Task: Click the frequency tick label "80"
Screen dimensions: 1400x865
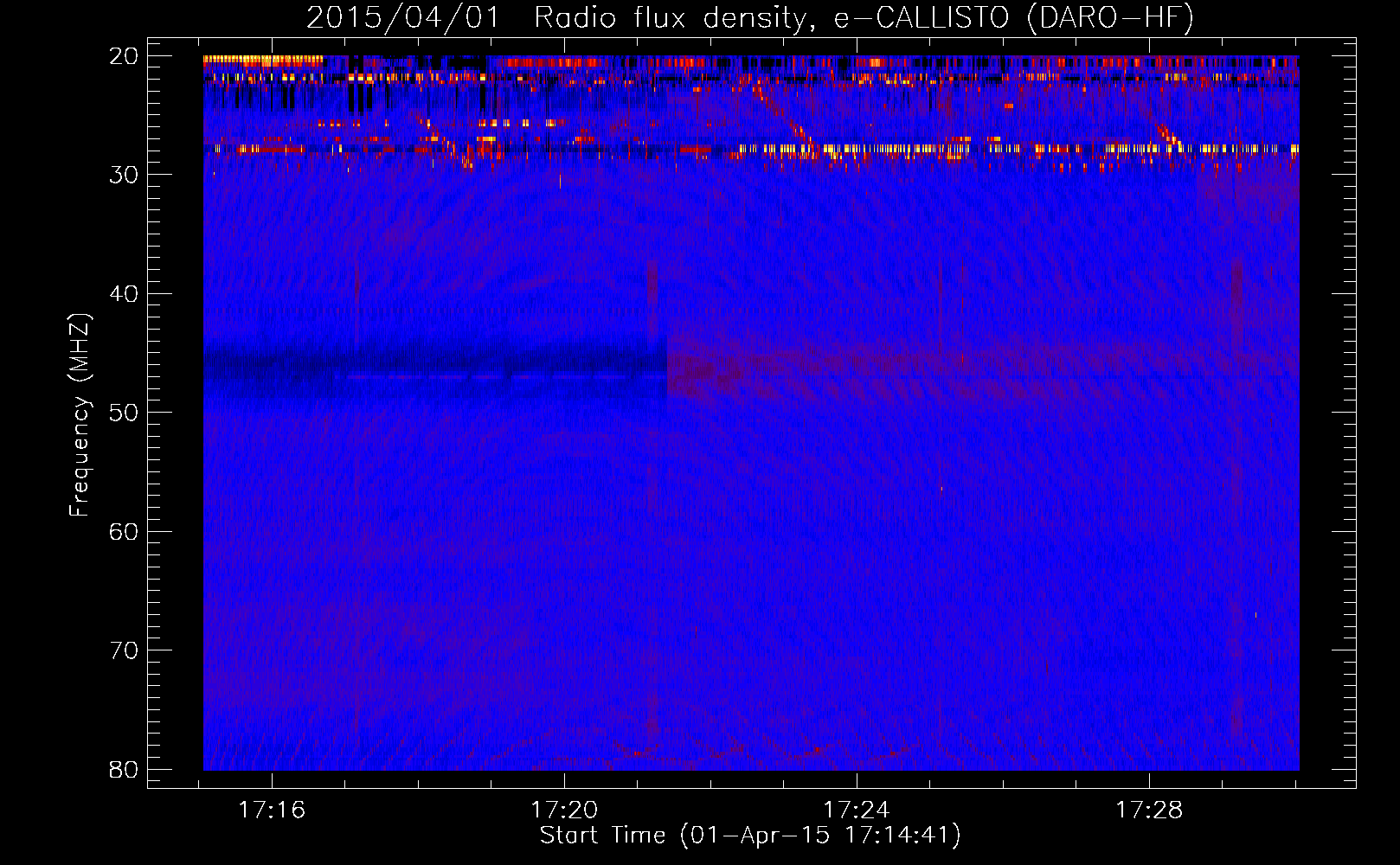Action: [125, 770]
